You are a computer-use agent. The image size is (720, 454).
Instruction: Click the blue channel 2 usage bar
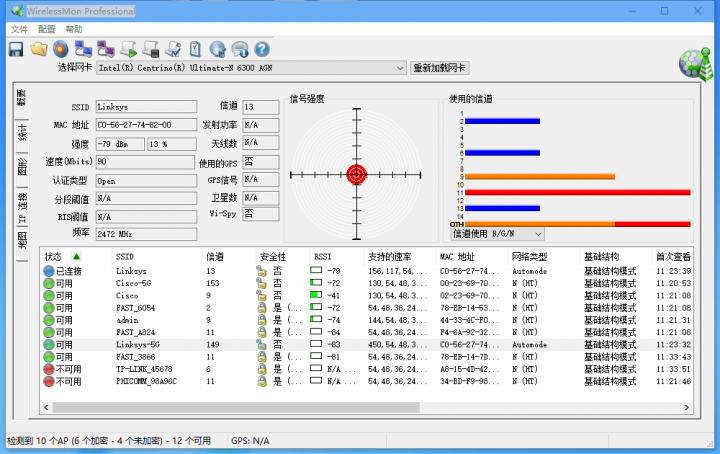(502, 121)
